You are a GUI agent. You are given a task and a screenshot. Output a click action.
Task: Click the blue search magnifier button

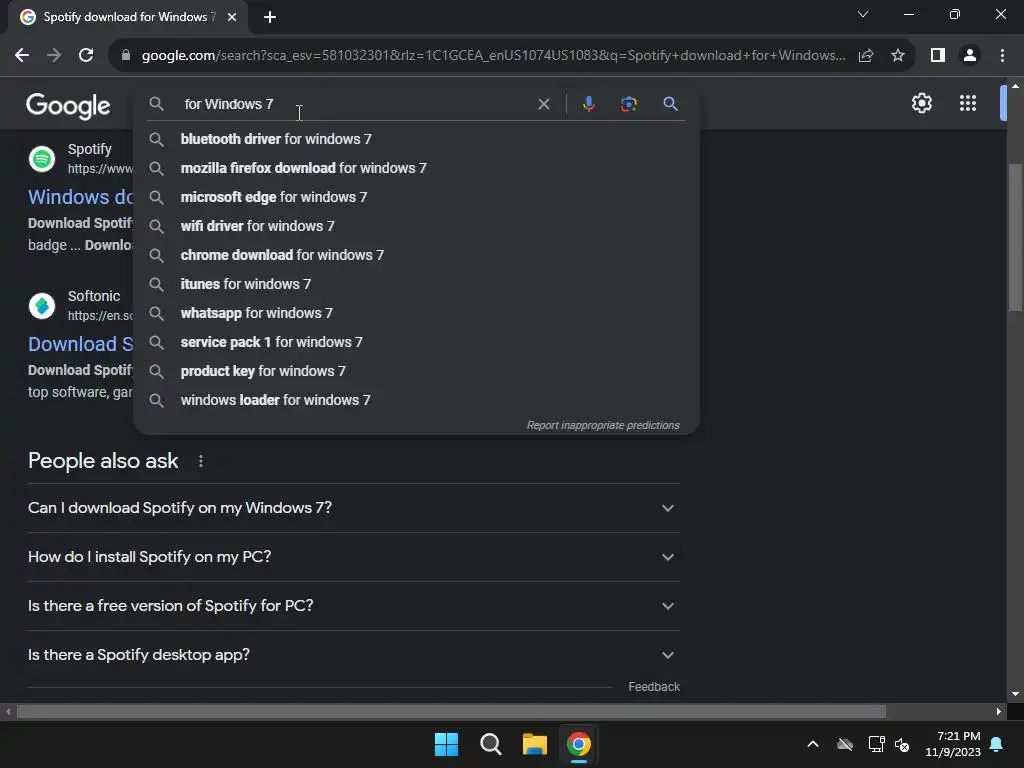point(670,104)
